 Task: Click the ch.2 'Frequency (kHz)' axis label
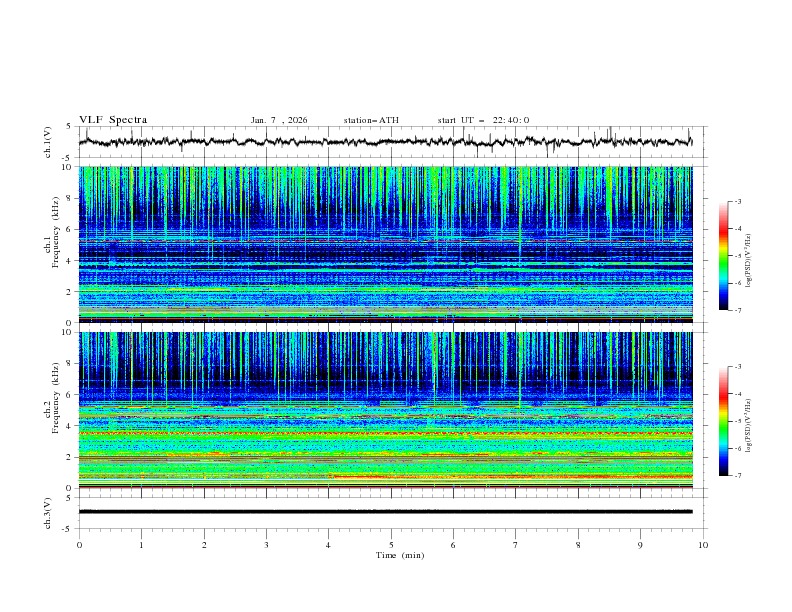tap(56, 398)
